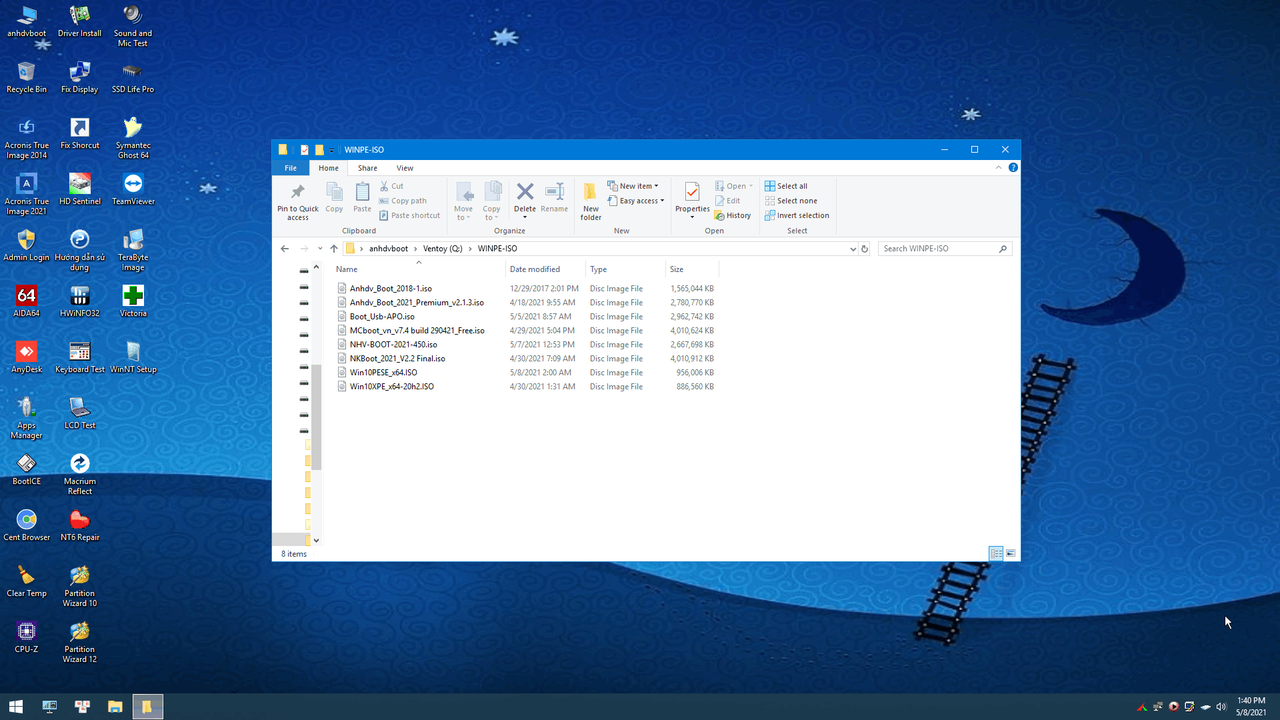The image size is (1280, 720).
Task: Open the Delete button dropdown arrow
Action: click(525, 218)
